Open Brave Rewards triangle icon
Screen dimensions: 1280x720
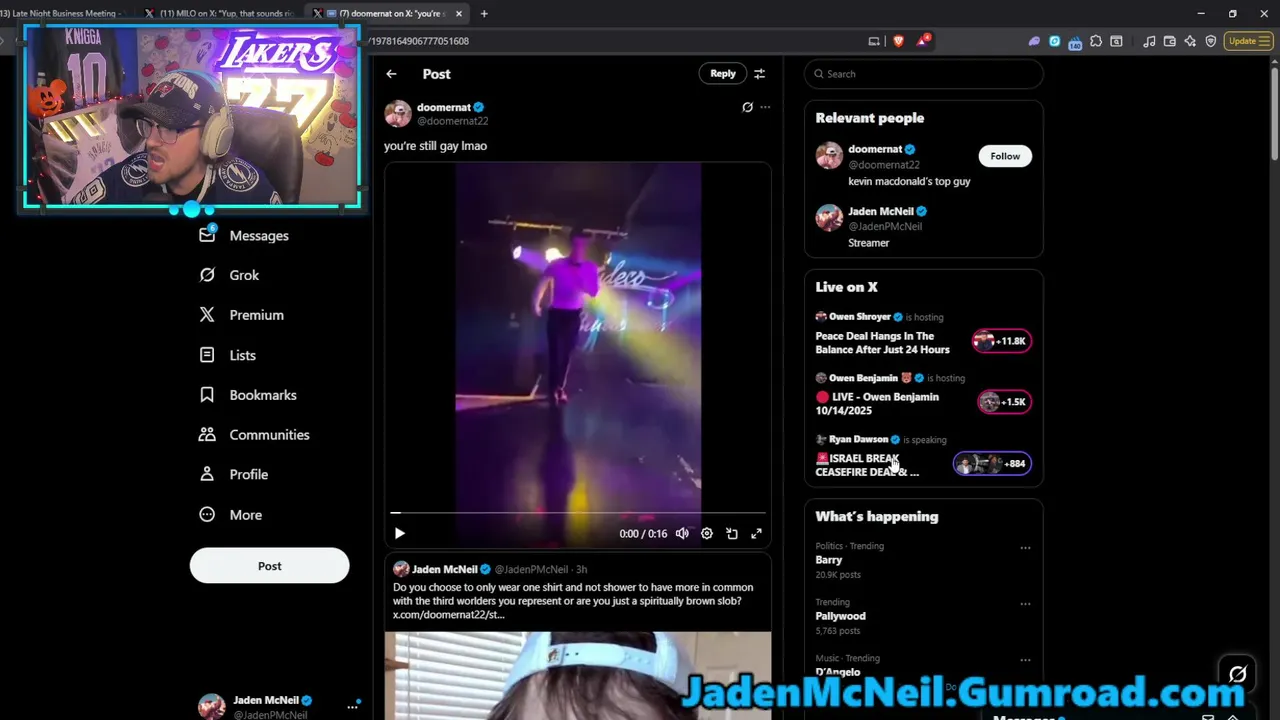[922, 41]
